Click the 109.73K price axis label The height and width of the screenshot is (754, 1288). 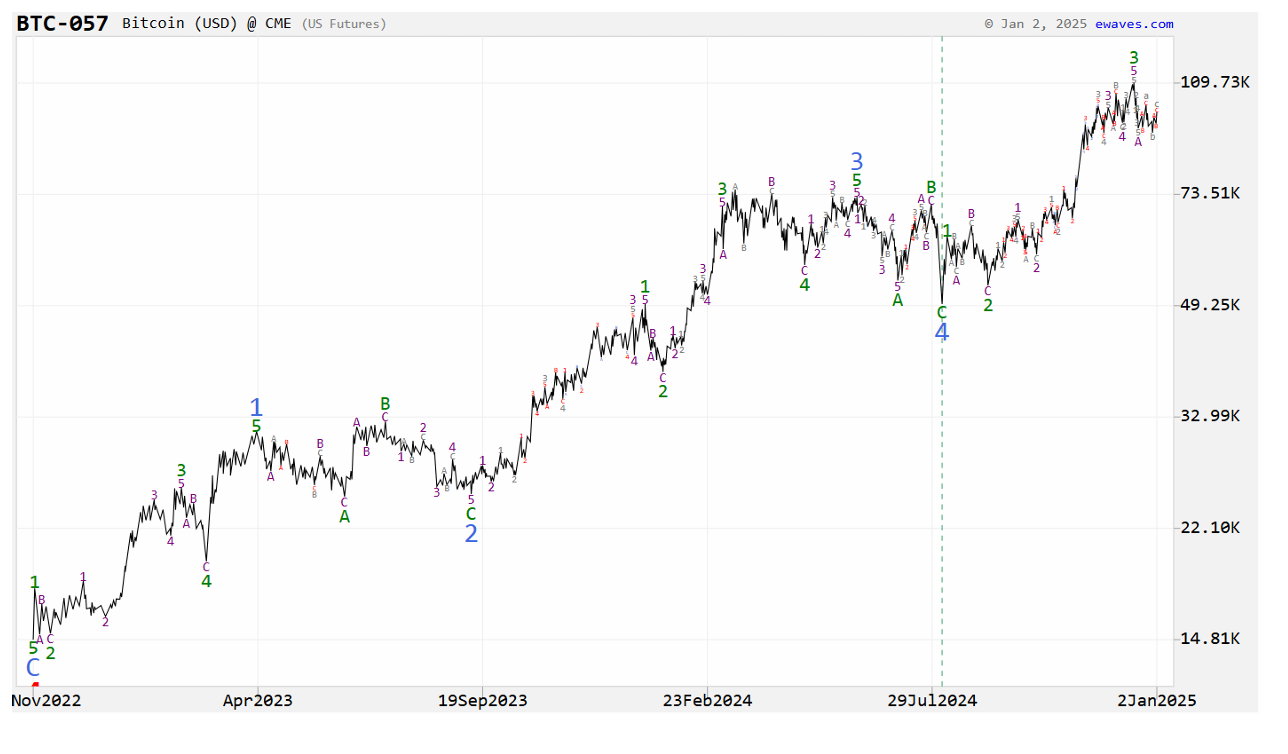(x=1215, y=82)
